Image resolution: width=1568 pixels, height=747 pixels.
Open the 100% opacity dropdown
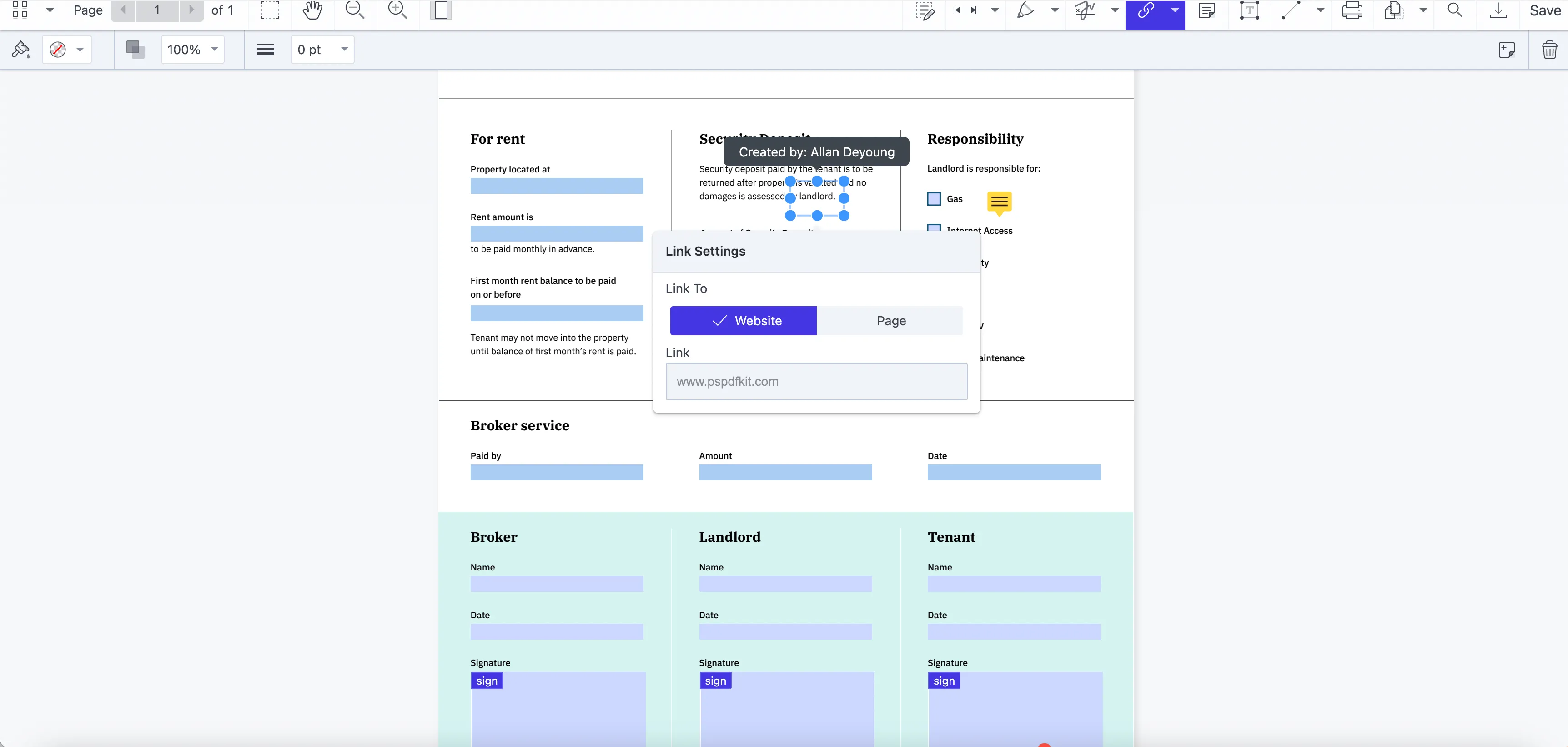pos(192,49)
